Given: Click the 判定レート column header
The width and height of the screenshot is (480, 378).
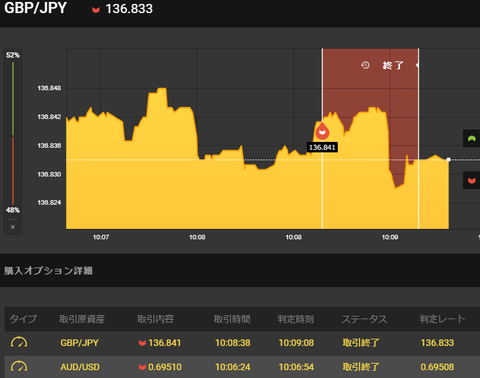Looking at the screenshot, I should click(x=442, y=319).
